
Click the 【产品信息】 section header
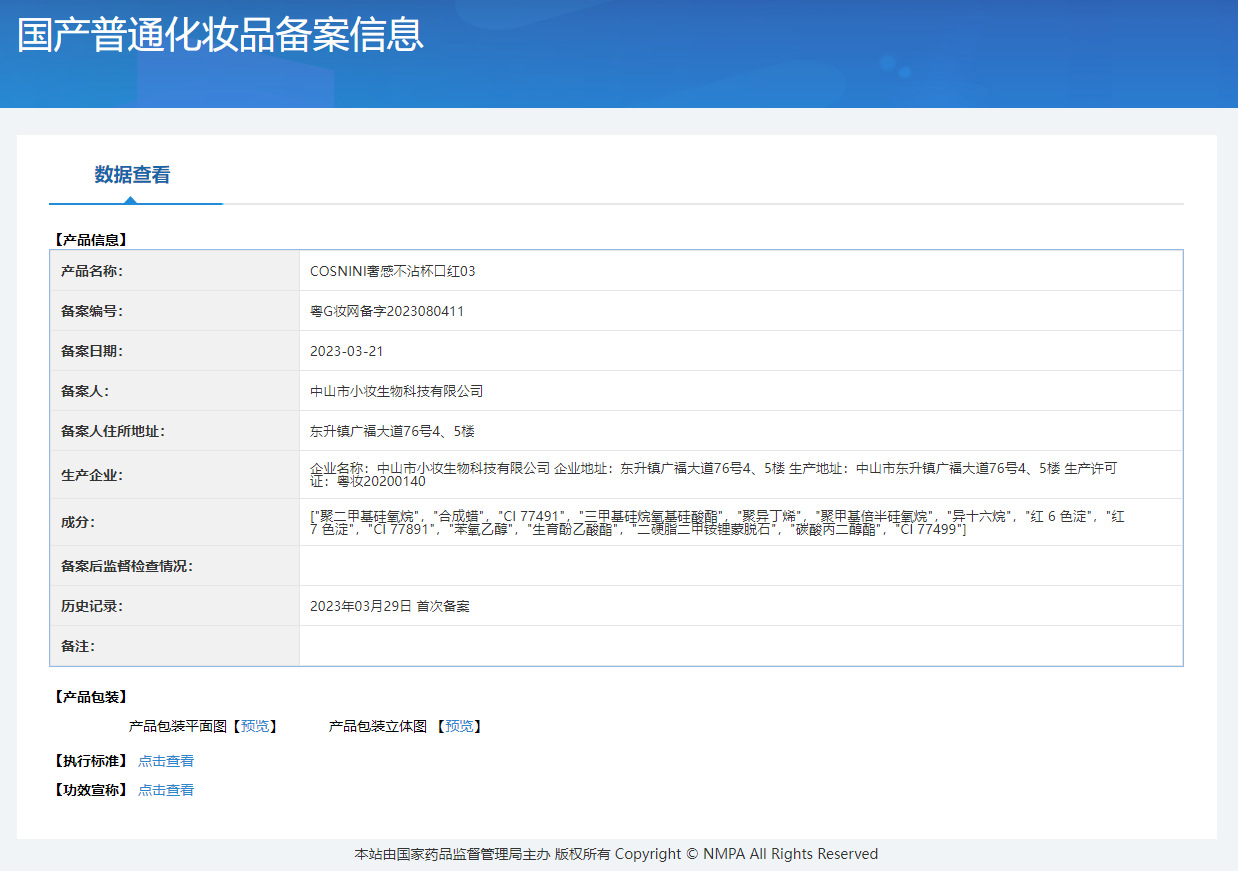pos(88,238)
